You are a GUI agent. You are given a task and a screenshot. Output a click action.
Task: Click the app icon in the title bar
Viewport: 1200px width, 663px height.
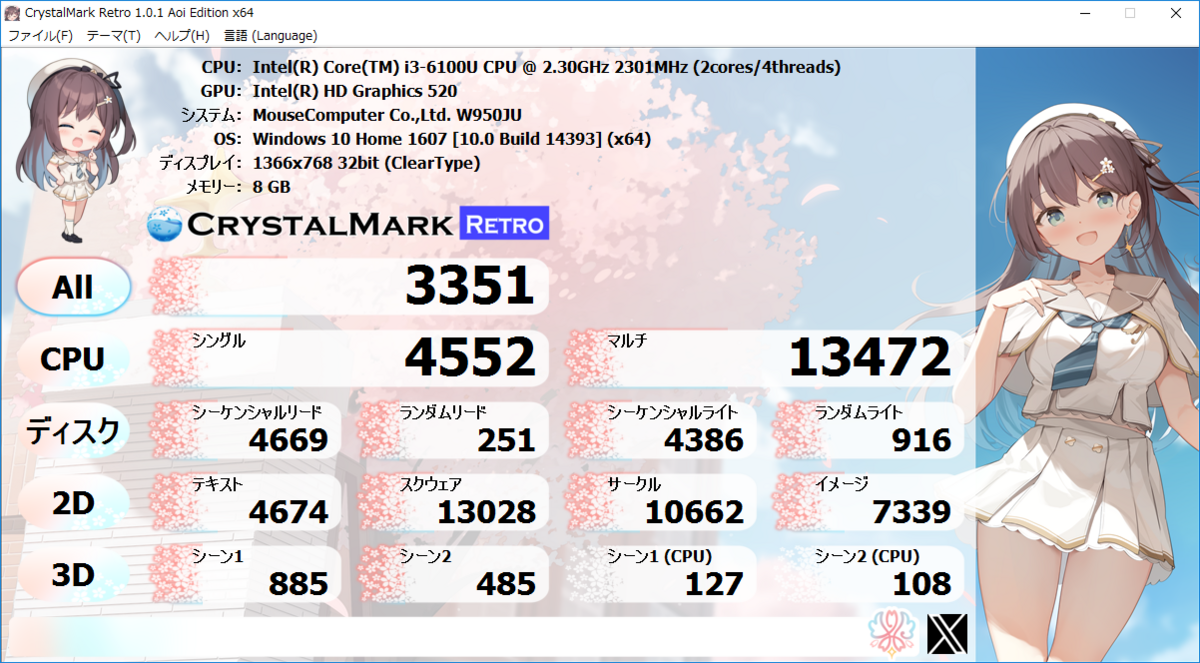coord(12,12)
